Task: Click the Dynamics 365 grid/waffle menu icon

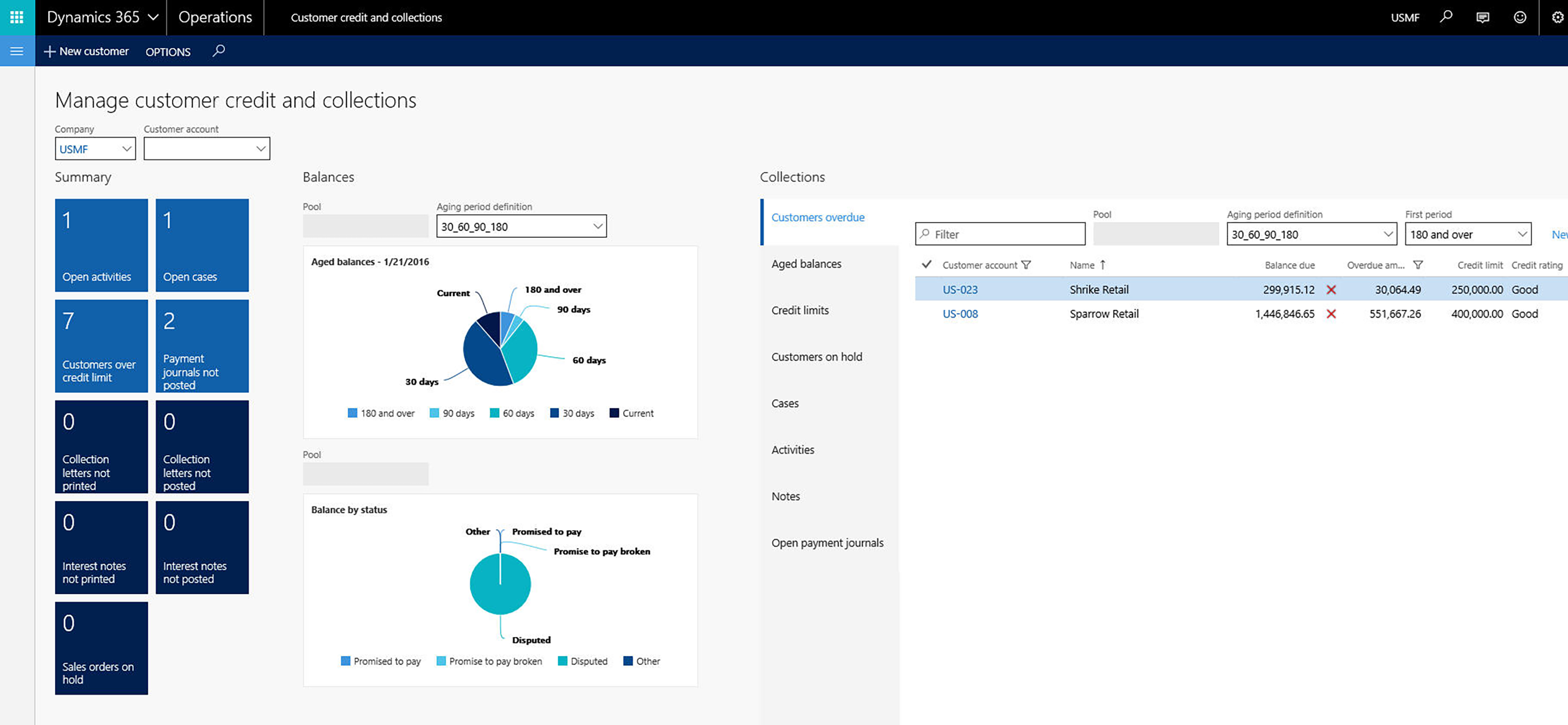Action: tap(17, 16)
